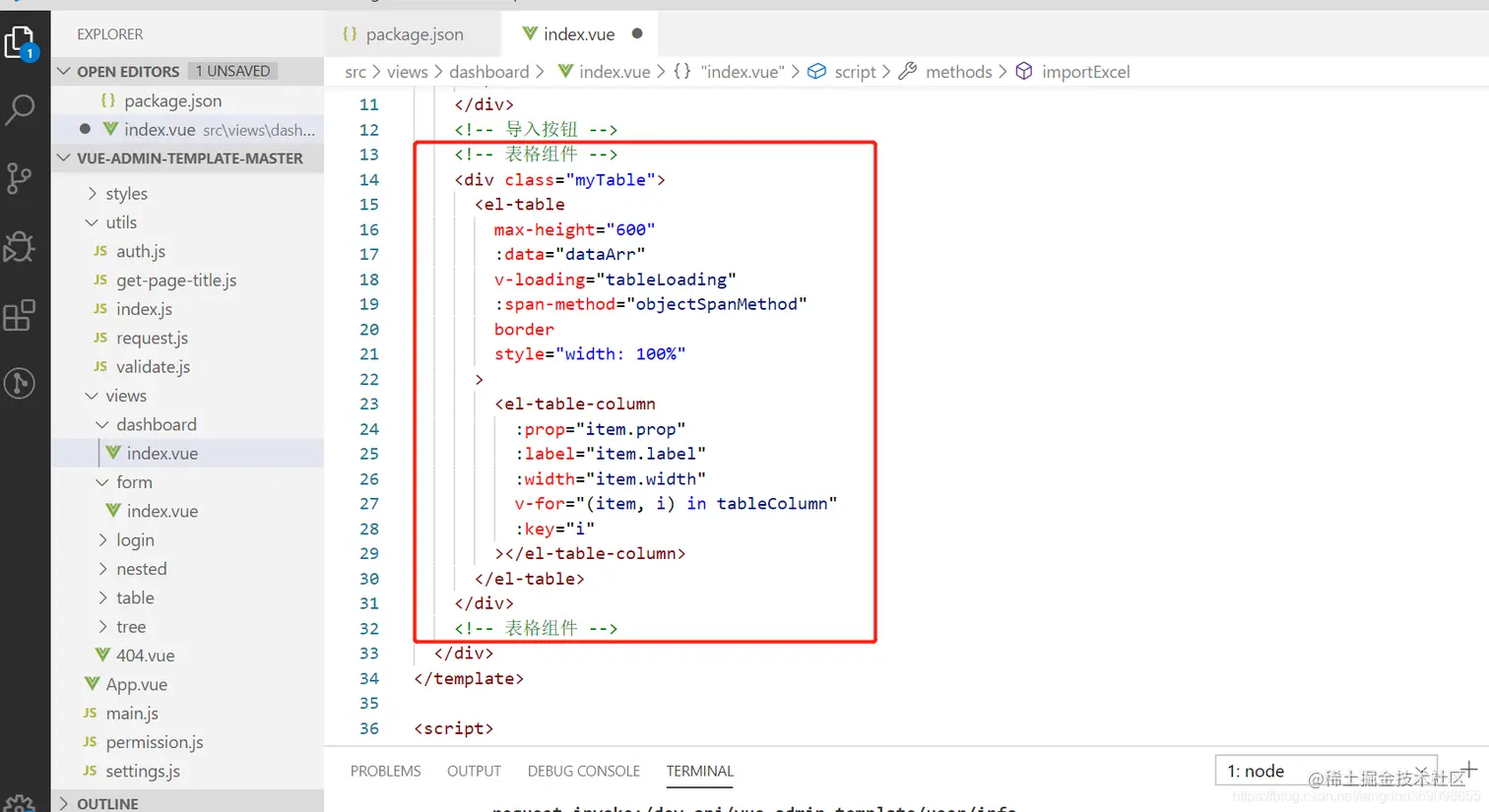The image size is (1489, 812).
Task: Open the Extensions view icon
Action: (x=20, y=315)
